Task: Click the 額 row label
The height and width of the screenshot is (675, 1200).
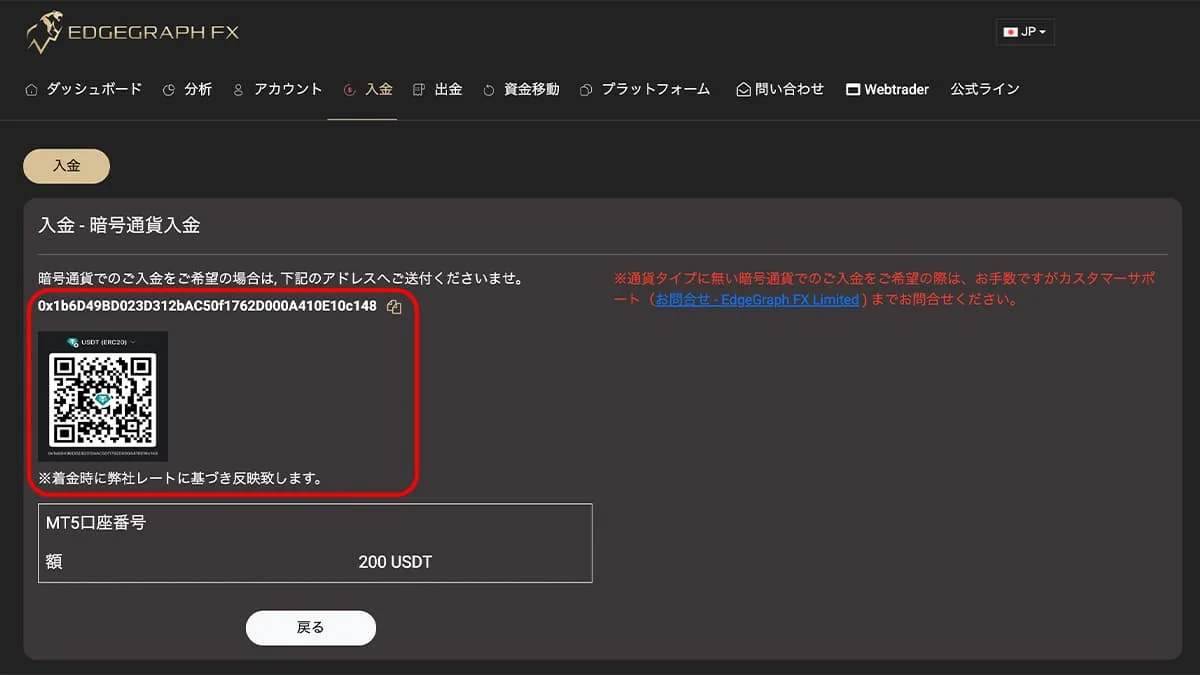Action: click(x=54, y=562)
